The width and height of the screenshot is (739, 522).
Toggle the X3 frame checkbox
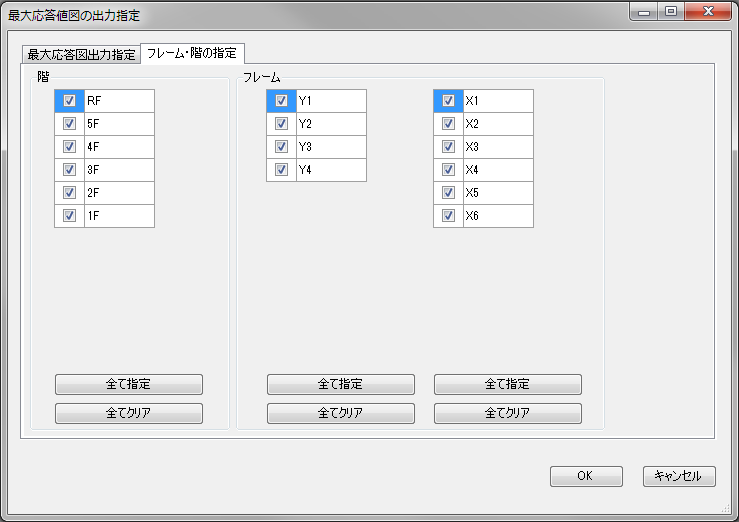pos(448,147)
